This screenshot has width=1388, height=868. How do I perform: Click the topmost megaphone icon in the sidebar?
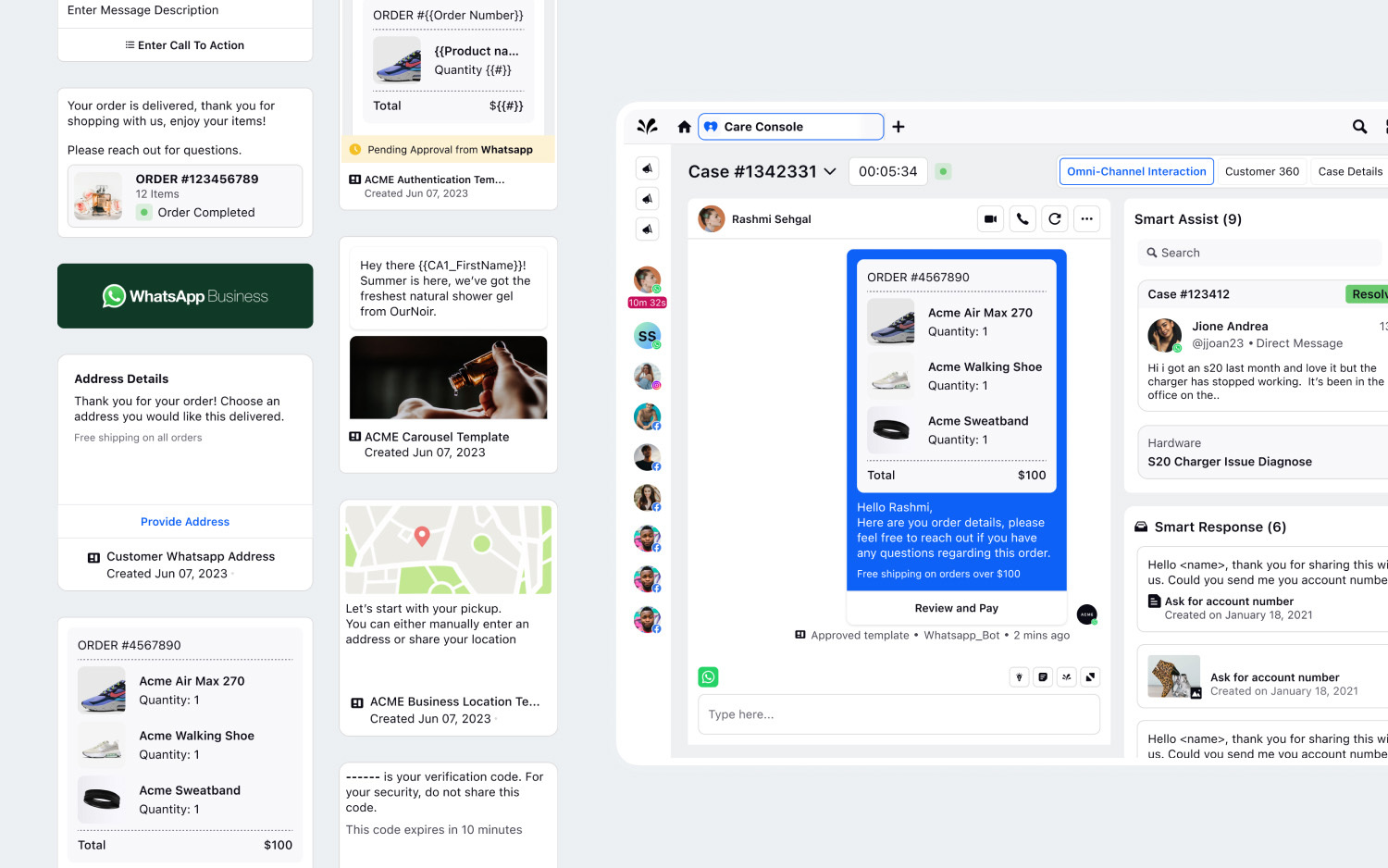[648, 168]
